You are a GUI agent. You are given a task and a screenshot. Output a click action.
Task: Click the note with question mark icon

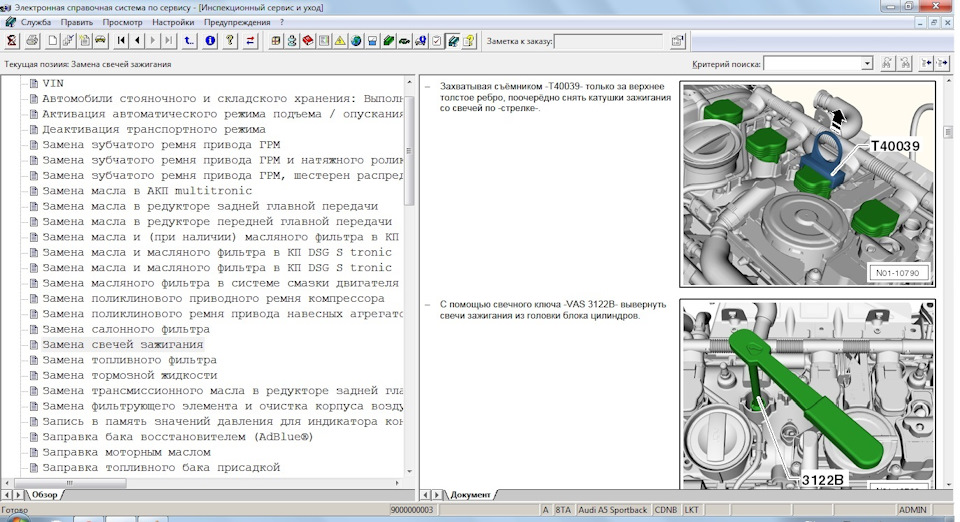click(469, 41)
